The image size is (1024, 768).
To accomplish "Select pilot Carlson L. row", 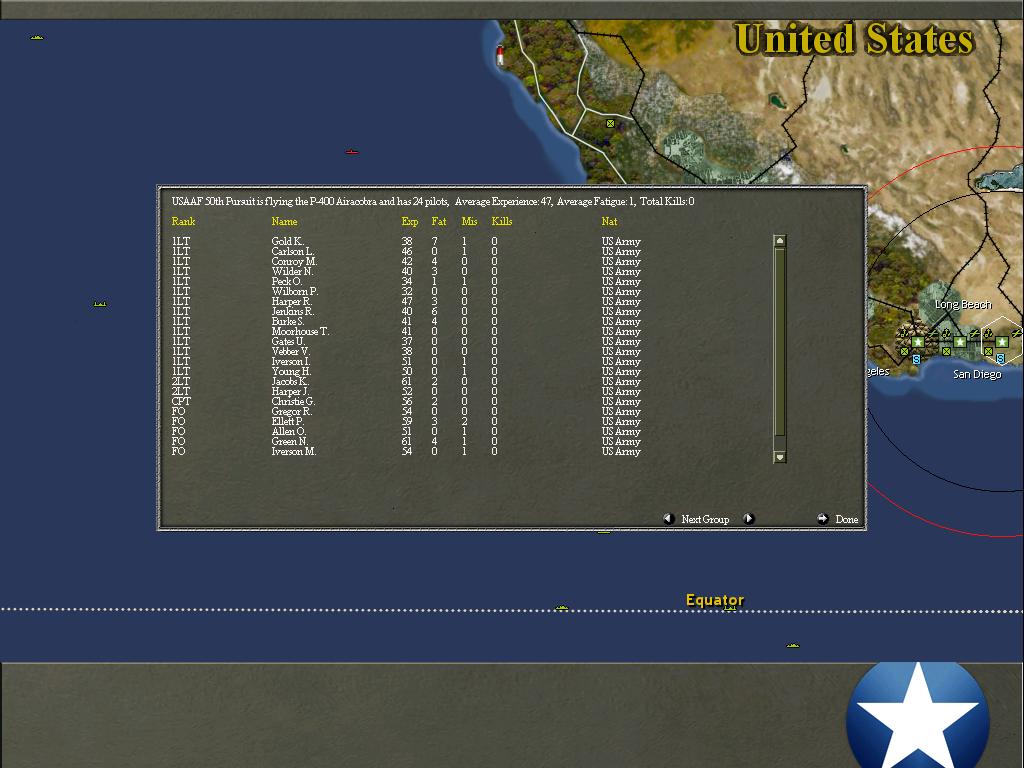I will [x=406, y=251].
